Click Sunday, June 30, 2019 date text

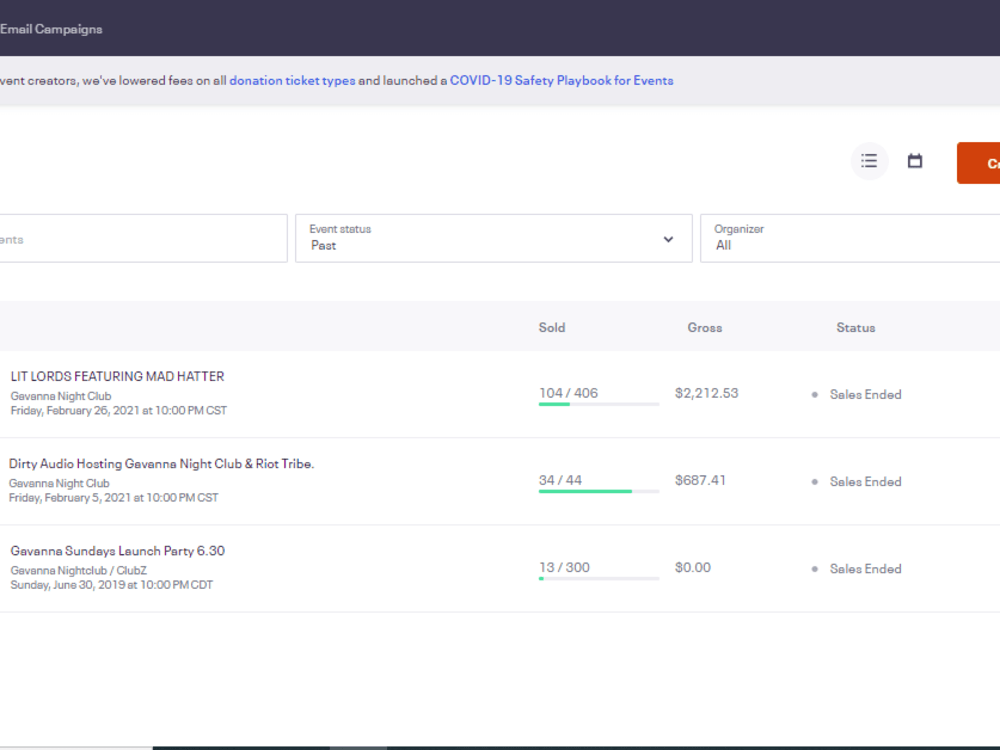(x=112, y=585)
